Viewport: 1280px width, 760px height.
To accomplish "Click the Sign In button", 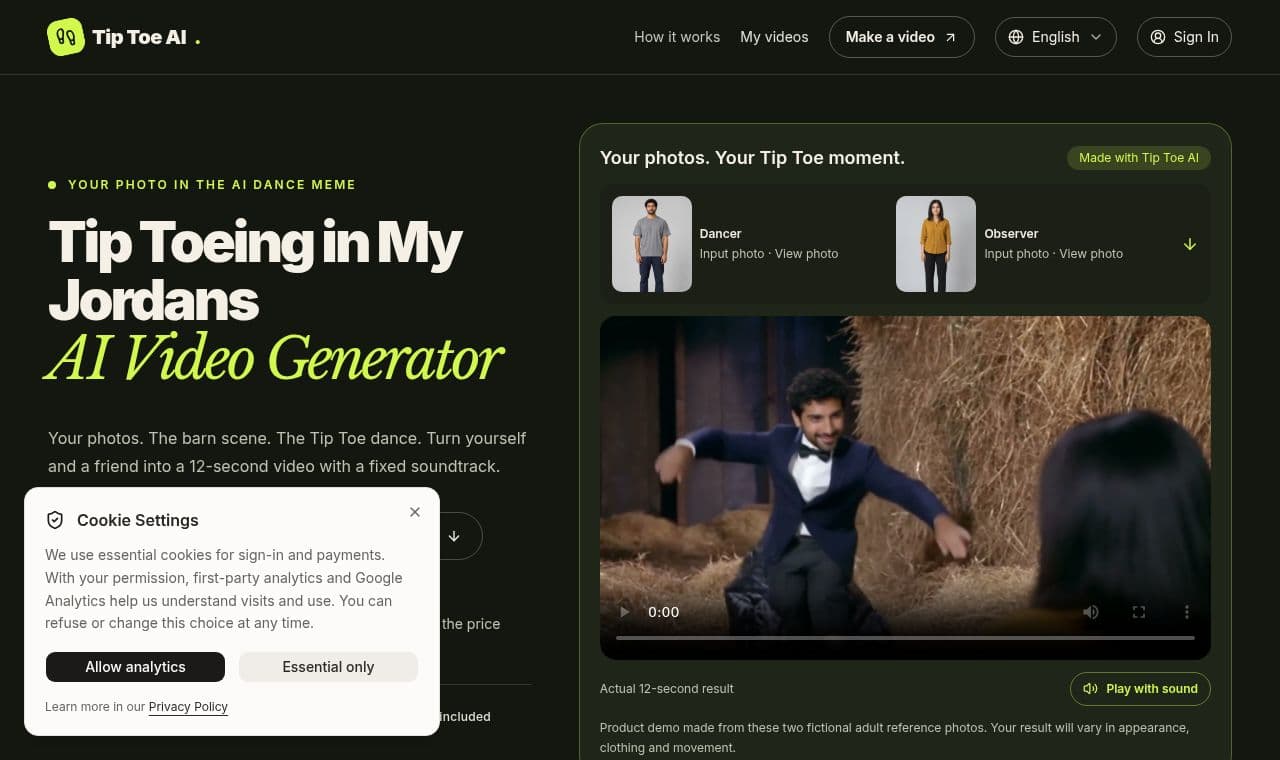I will pos(1184,37).
